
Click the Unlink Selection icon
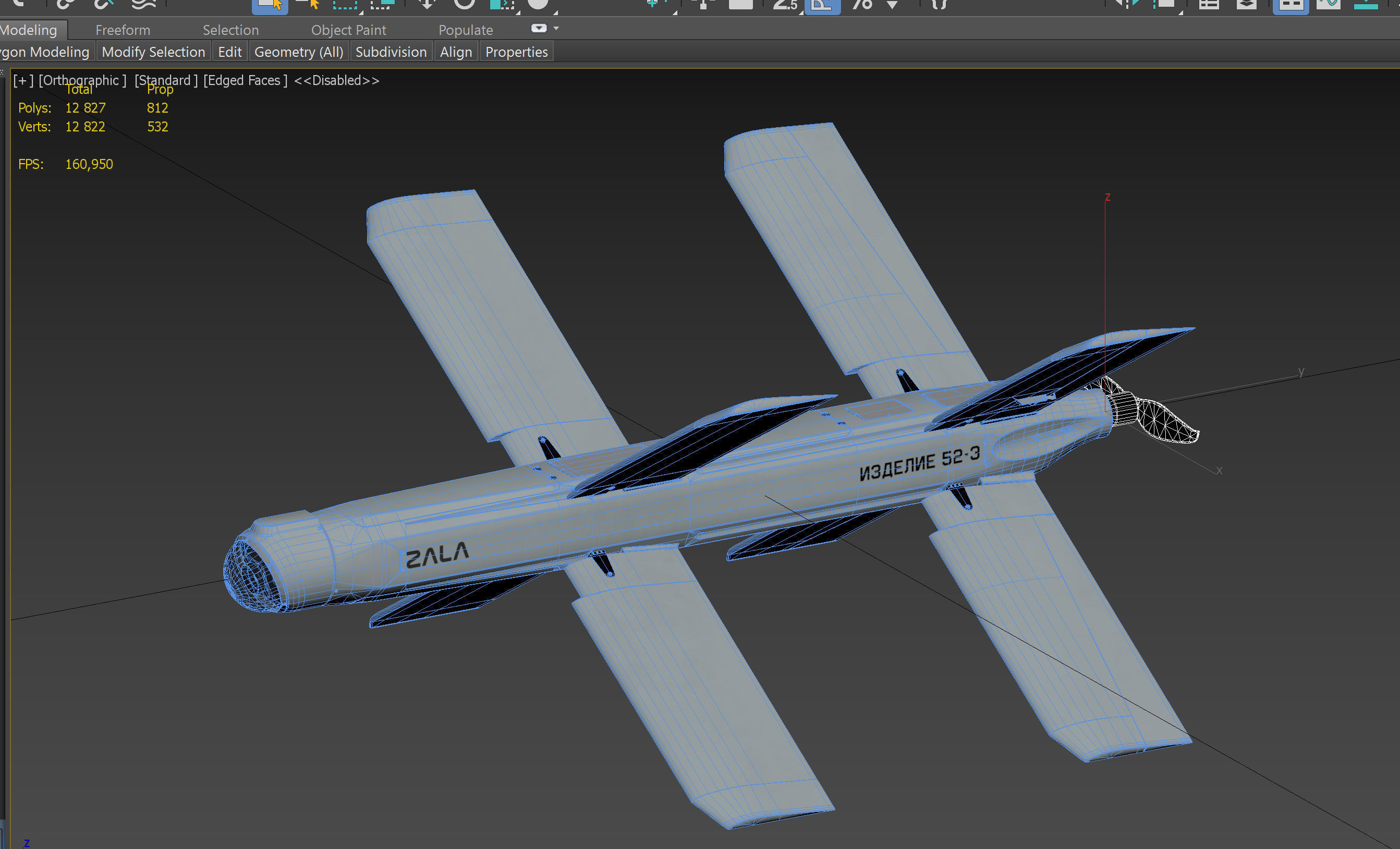tap(103, 5)
